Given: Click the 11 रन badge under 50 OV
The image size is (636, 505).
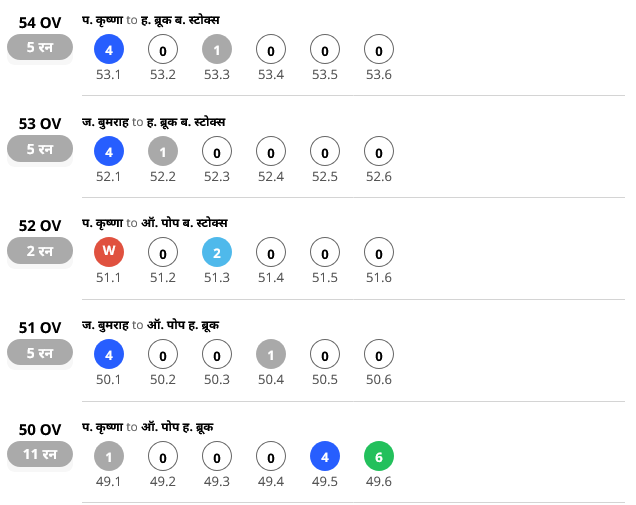Looking at the screenshot, I should click(x=40, y=454).
